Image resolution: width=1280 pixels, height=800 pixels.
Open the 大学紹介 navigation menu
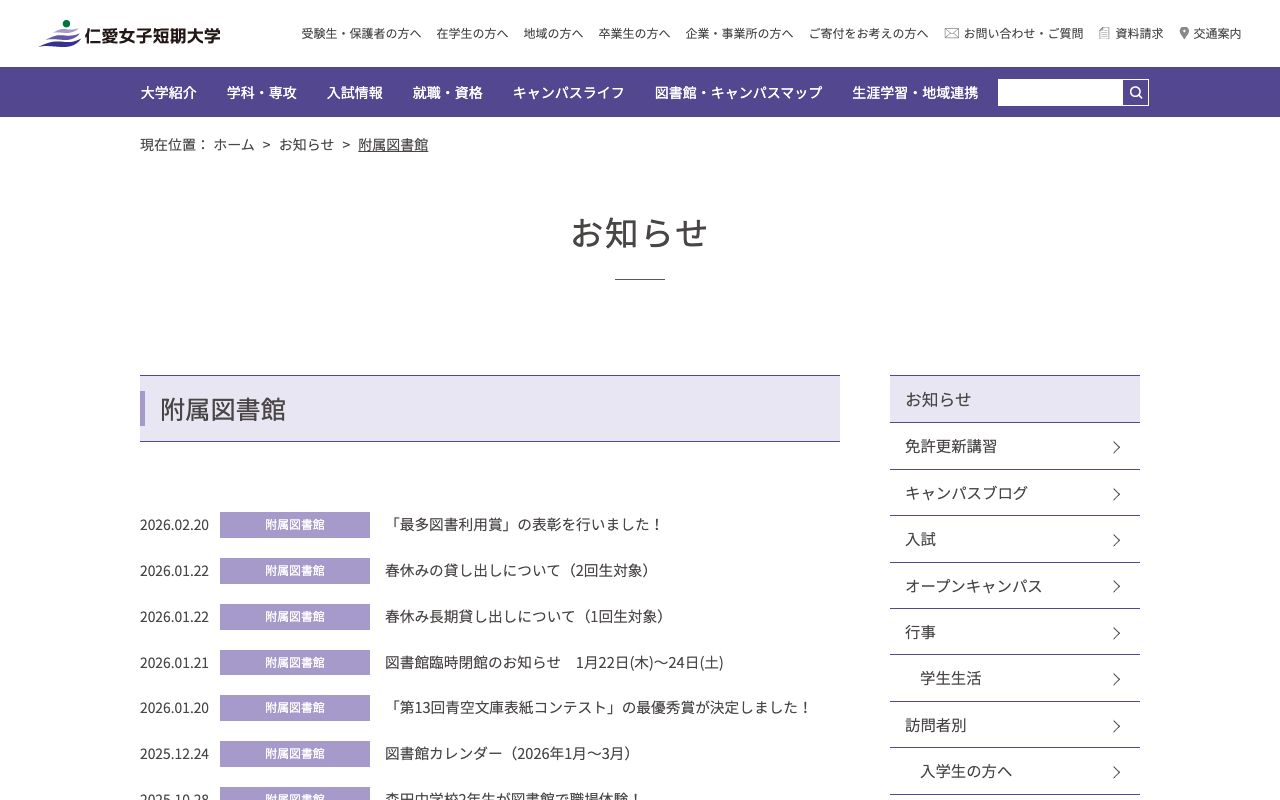pos(168,92)
